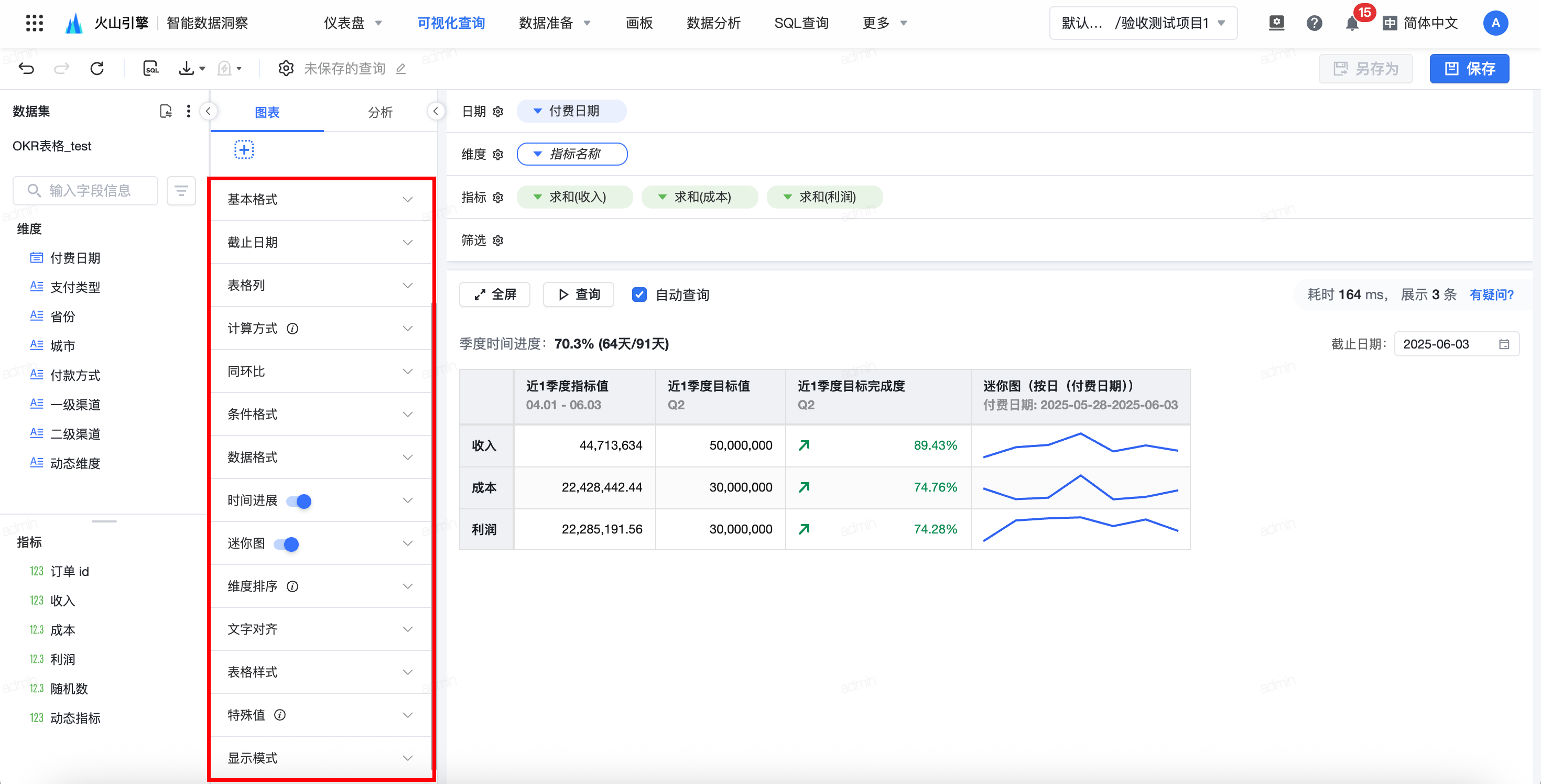Click the field filter icon

[181, 191]
